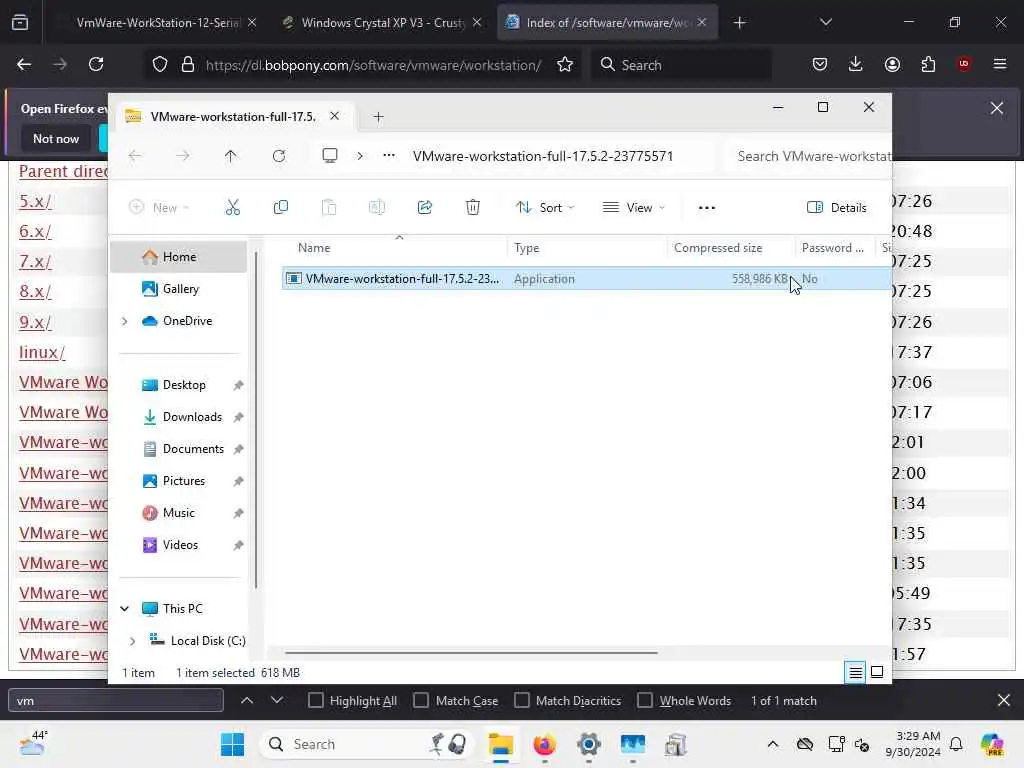Switch to details list view icon
The image size is (1024, 768).
tap(856, 672)
